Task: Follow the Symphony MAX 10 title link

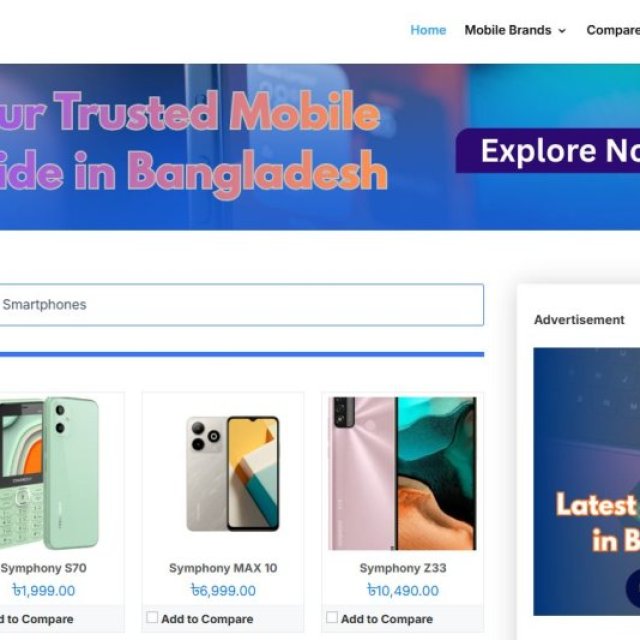Action: (x=223, y=568)
